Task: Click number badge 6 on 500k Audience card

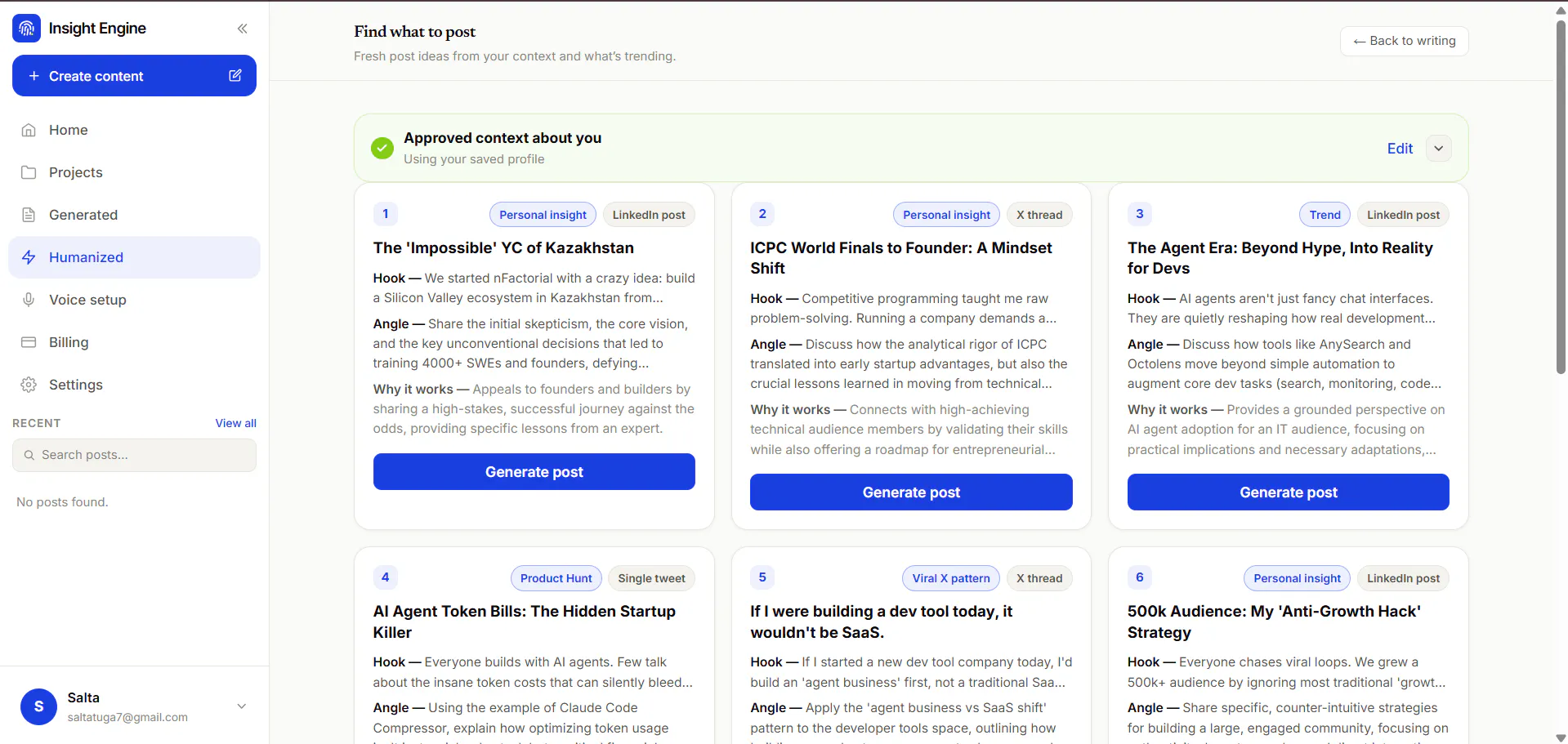Action: point(1140,577)
